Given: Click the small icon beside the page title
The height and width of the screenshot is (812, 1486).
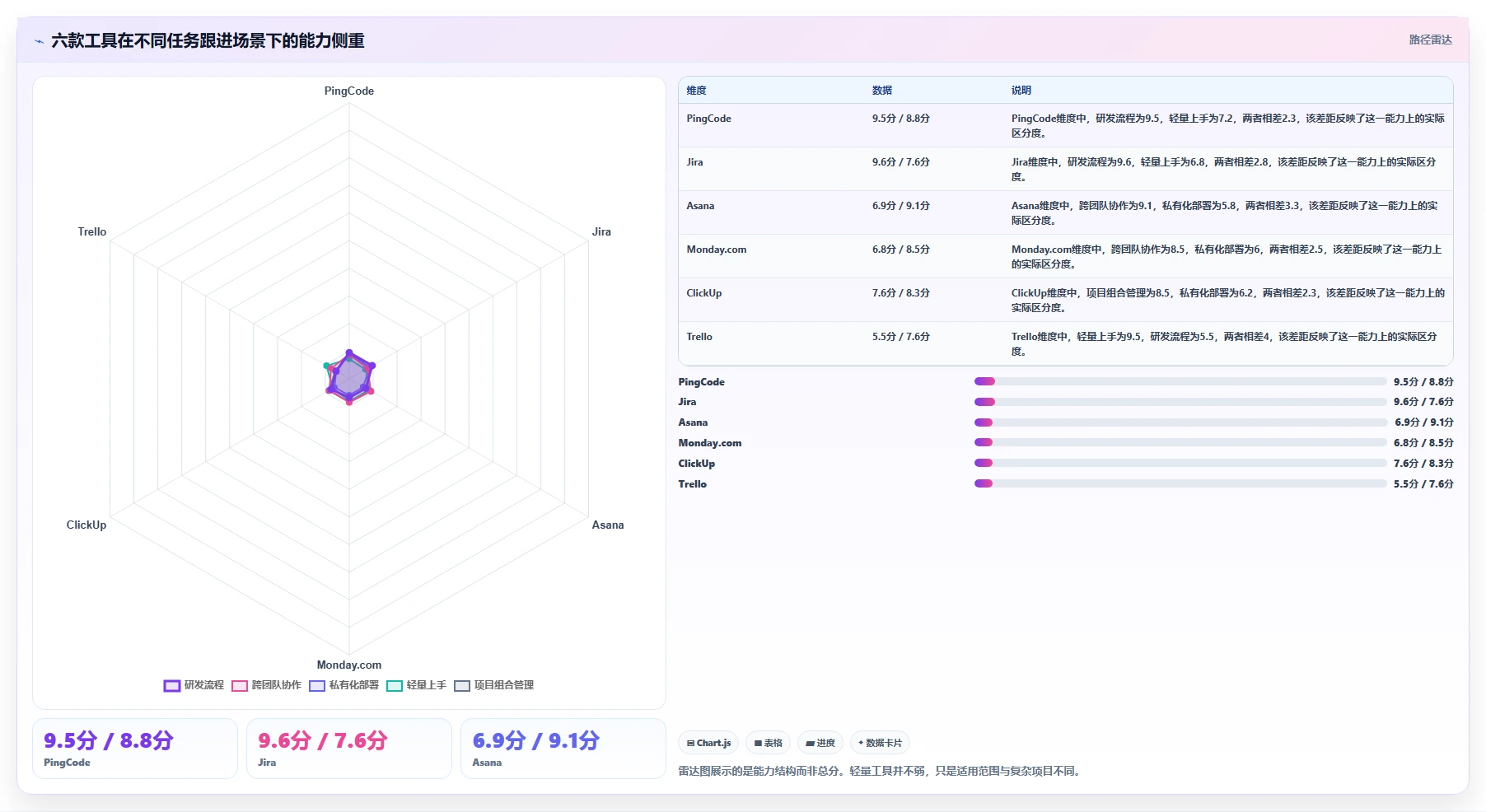Looking at the screenshot, I should point(39,41).
